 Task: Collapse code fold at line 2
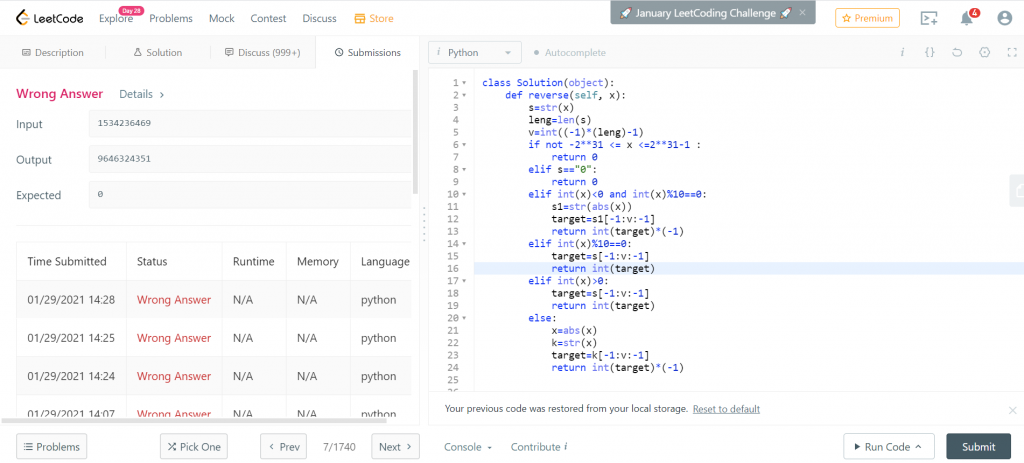464,95
